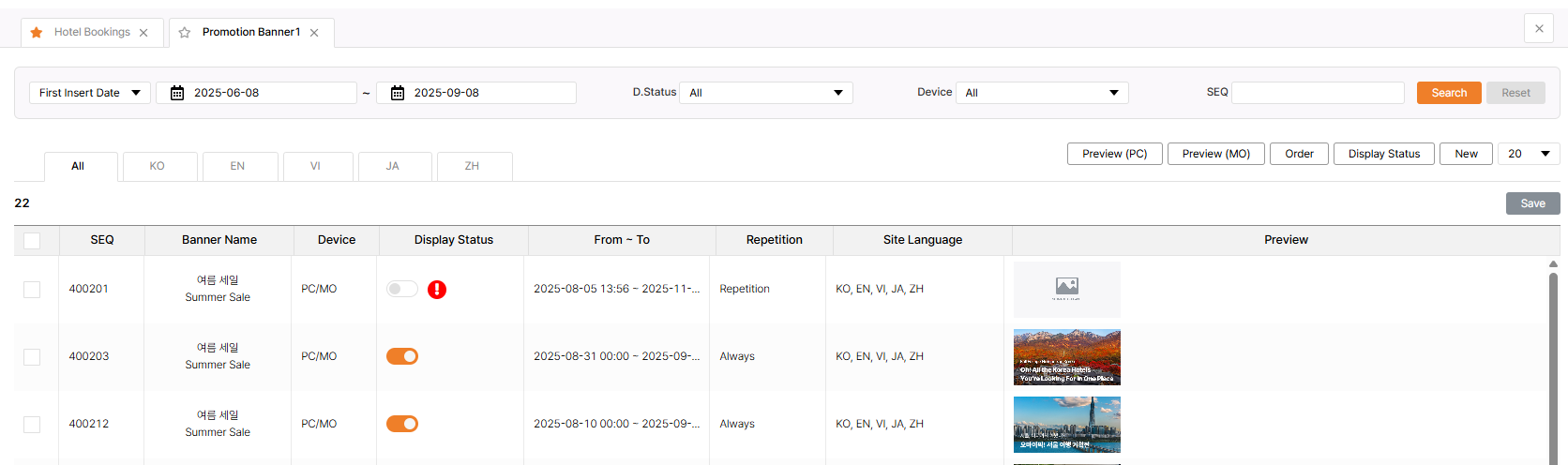The image size is (1568, 465).
Task: Click the orange star on Hotel Bookings tab
Action: tap(37, 33)
